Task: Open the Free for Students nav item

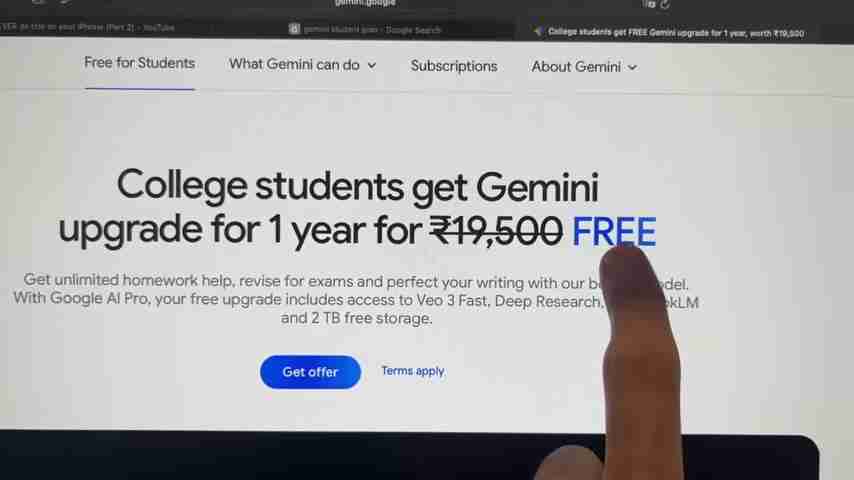Action: tap(139, 63)
